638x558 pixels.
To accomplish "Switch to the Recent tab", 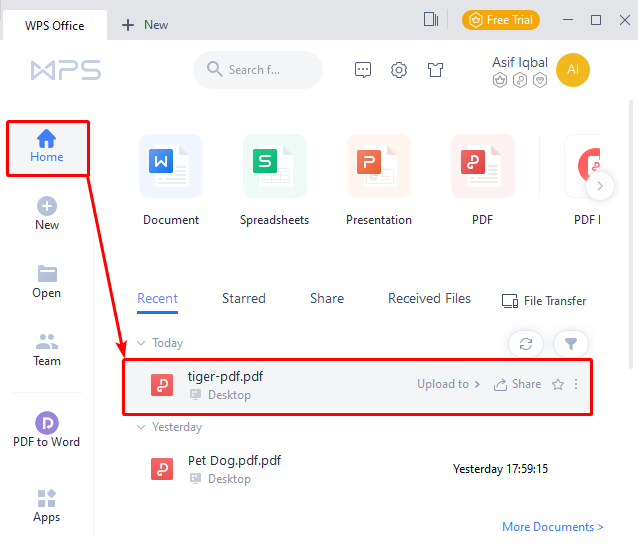I will (157, 299).
